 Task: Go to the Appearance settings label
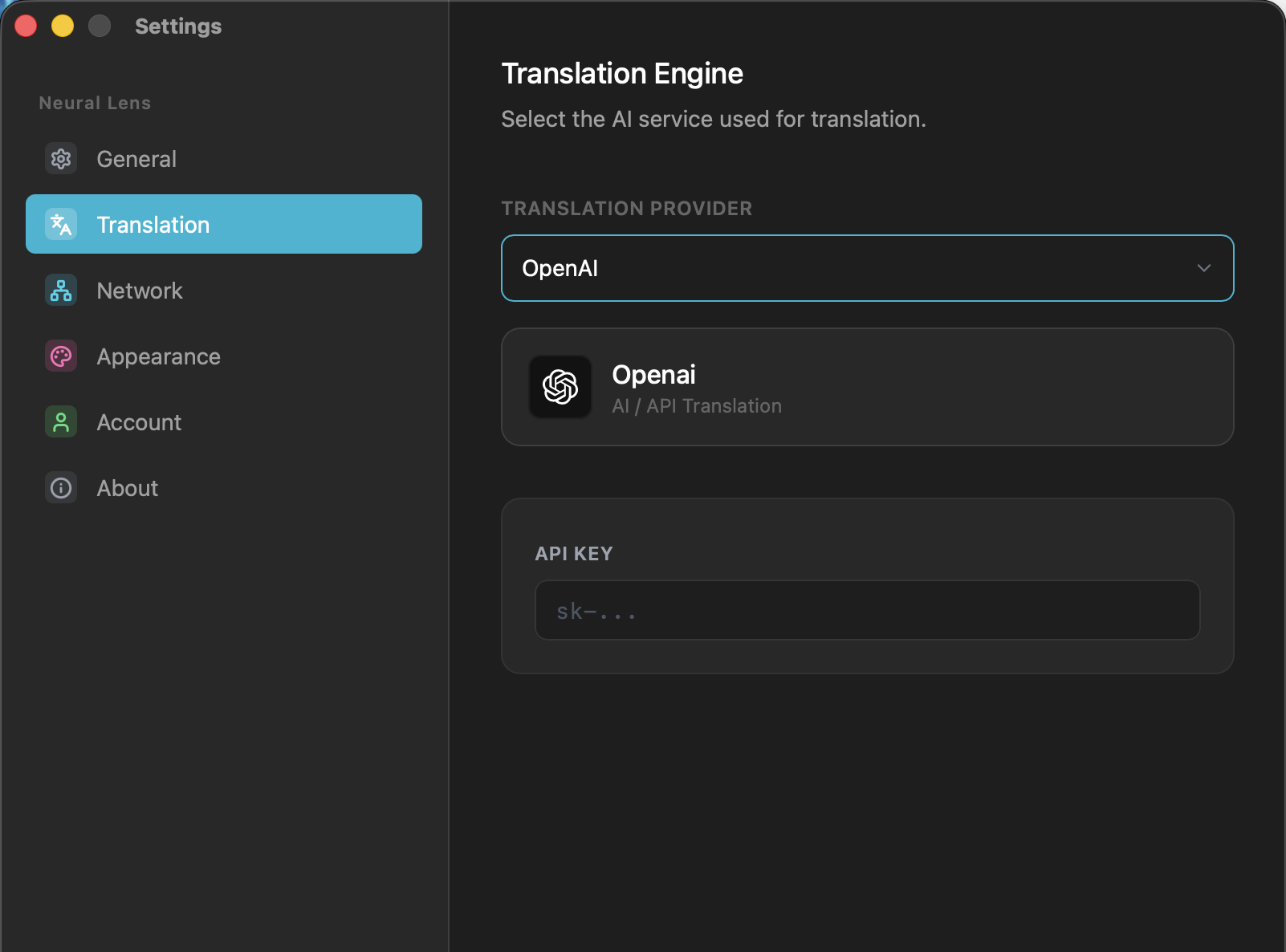pos(158,356)
